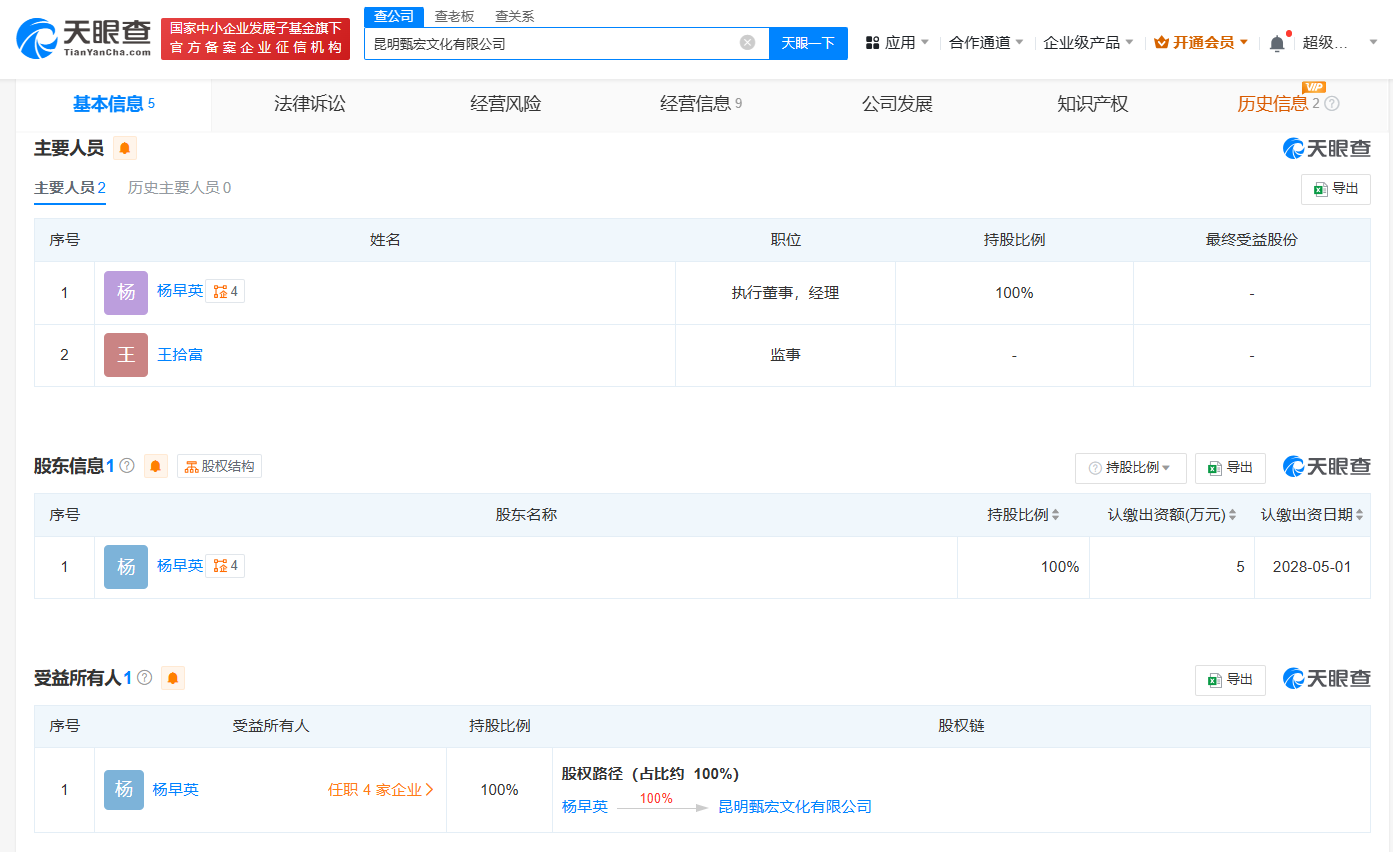
Task: Click the purple 杨 avatar in 主要人员 table
Action: point(126,293)
